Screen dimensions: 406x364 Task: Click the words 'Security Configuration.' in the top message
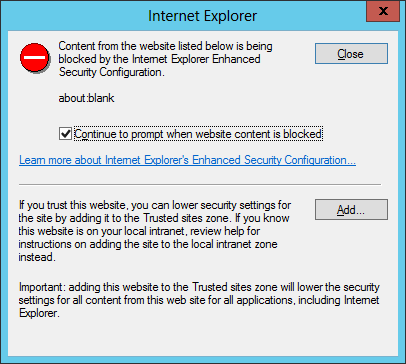coord(112,72)
